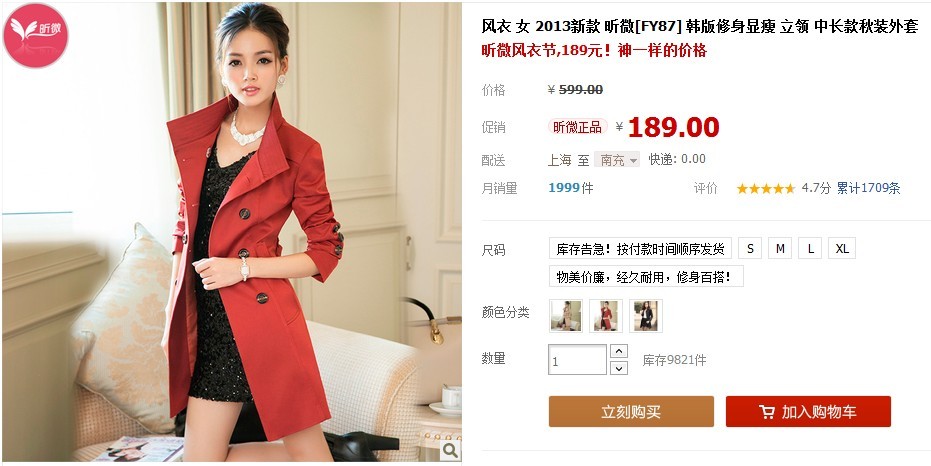This screenshot has height=466, width=931.
Task: Decrease quantity with the down arrow
Action: (619, 368)
